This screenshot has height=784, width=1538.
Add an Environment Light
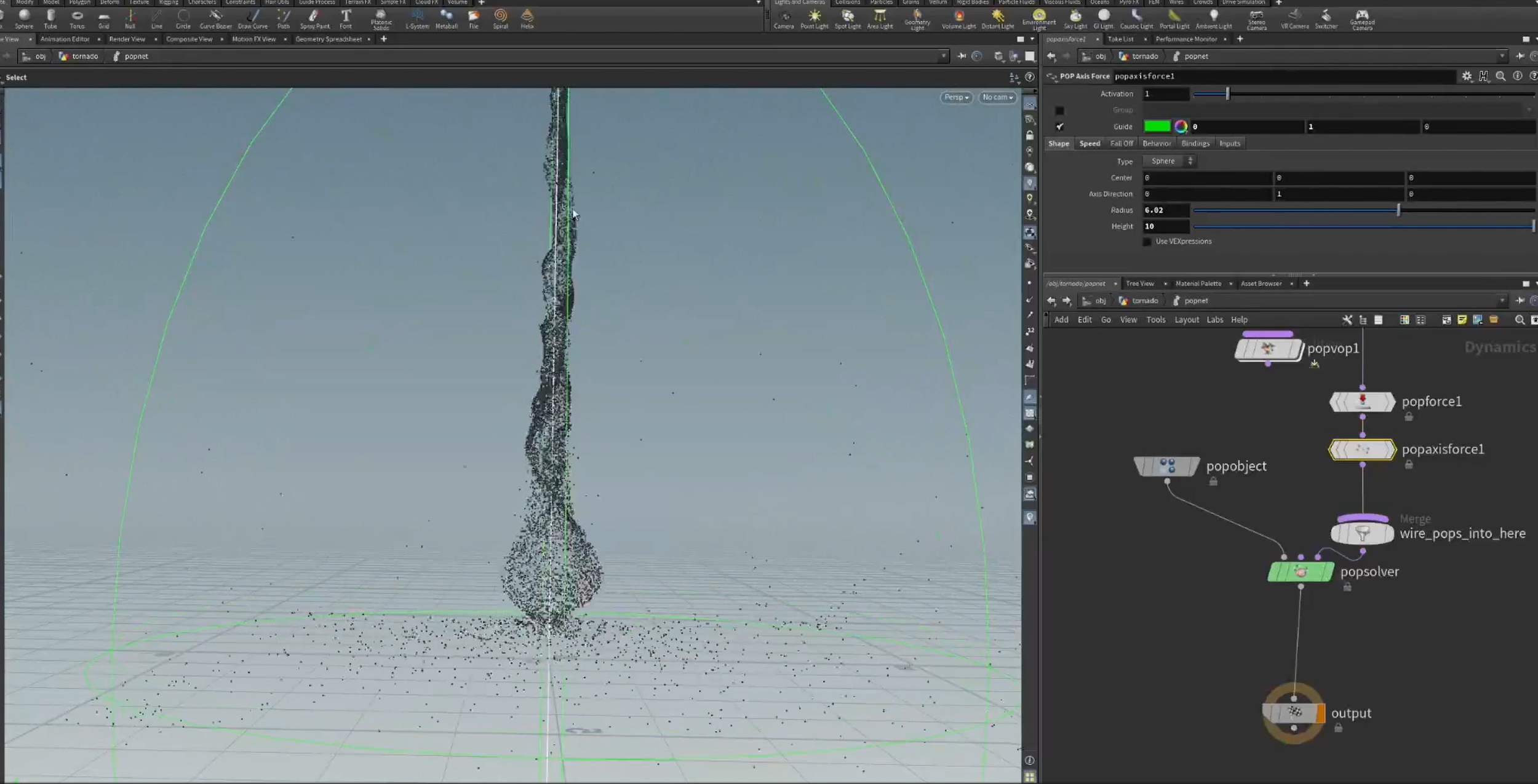[1038, 18]
